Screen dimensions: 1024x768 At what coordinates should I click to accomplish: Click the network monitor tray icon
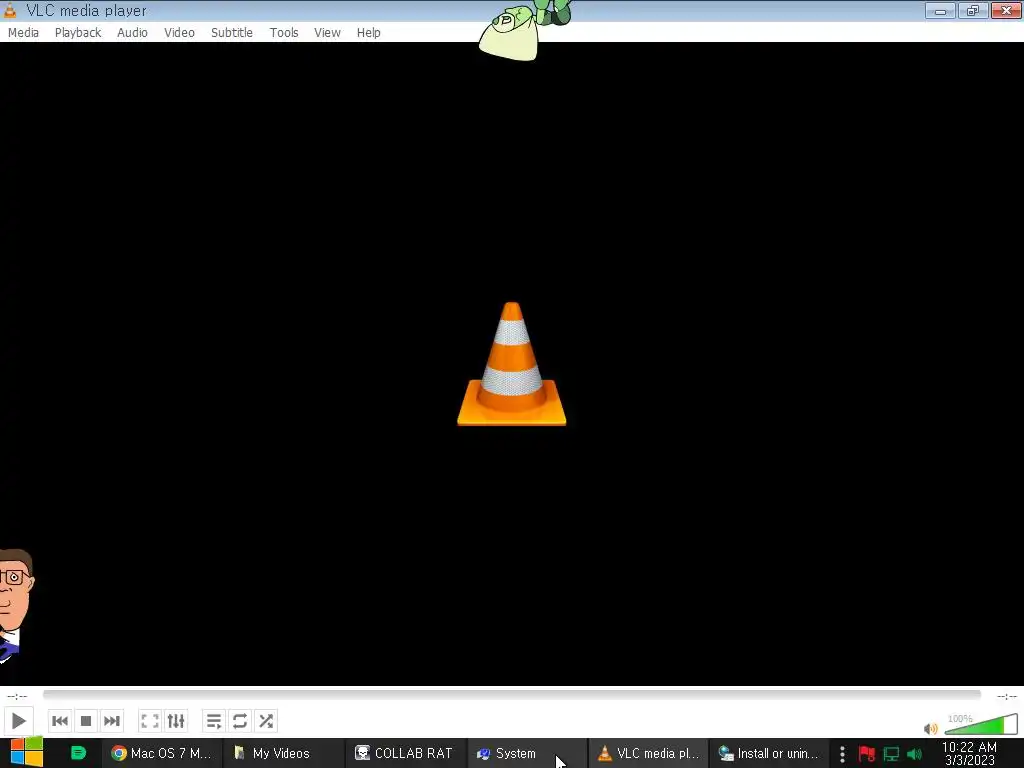tap(891, 754)
